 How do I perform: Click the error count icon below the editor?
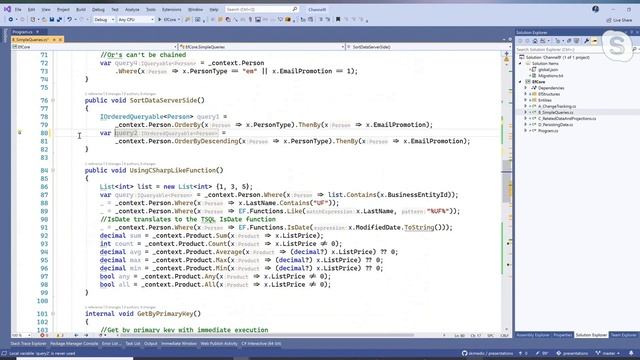click(x=42, y=335)
